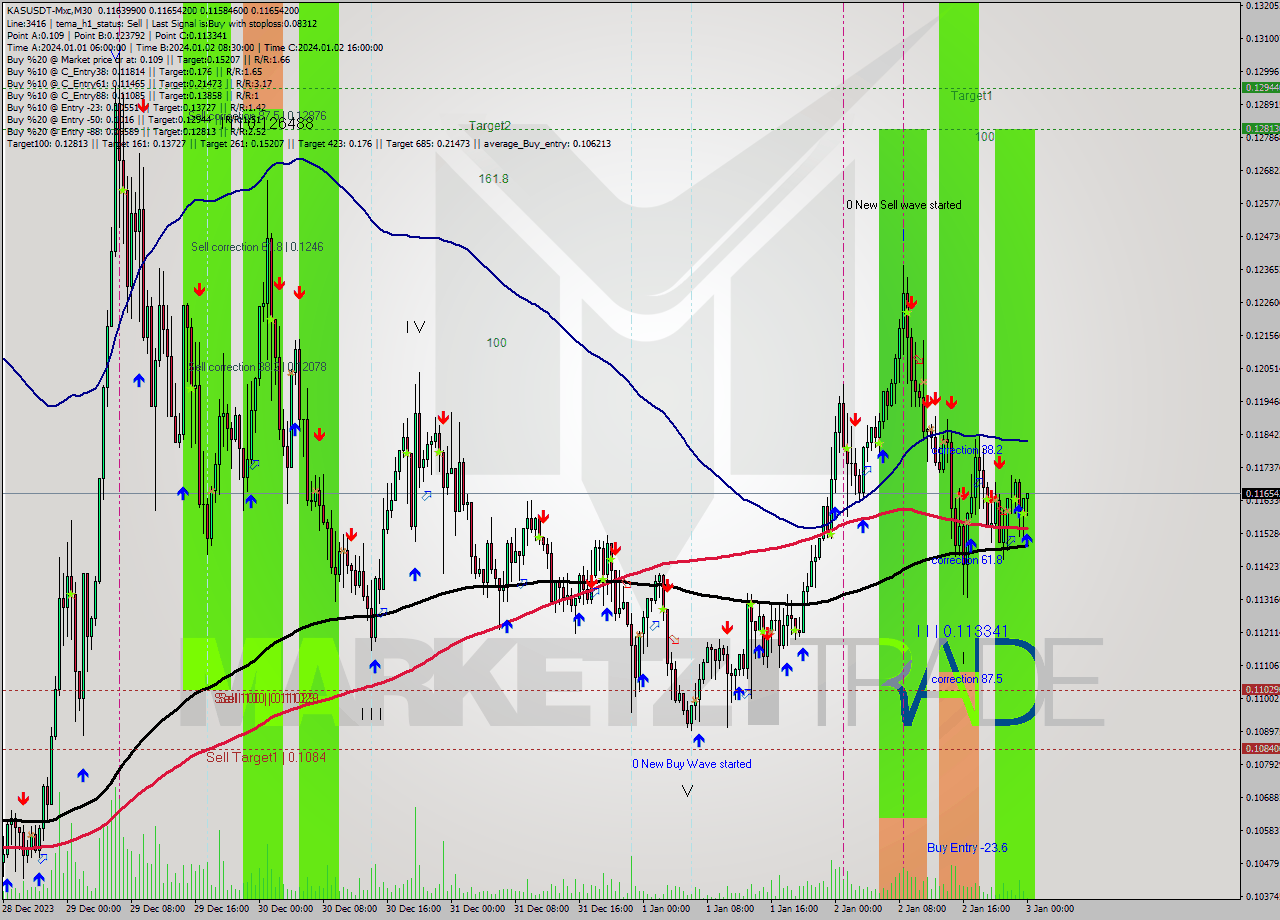The width and height of the screenshot is (1280, 920).
Task: Click the 0.10897 price axis label
Action: 1261,731
